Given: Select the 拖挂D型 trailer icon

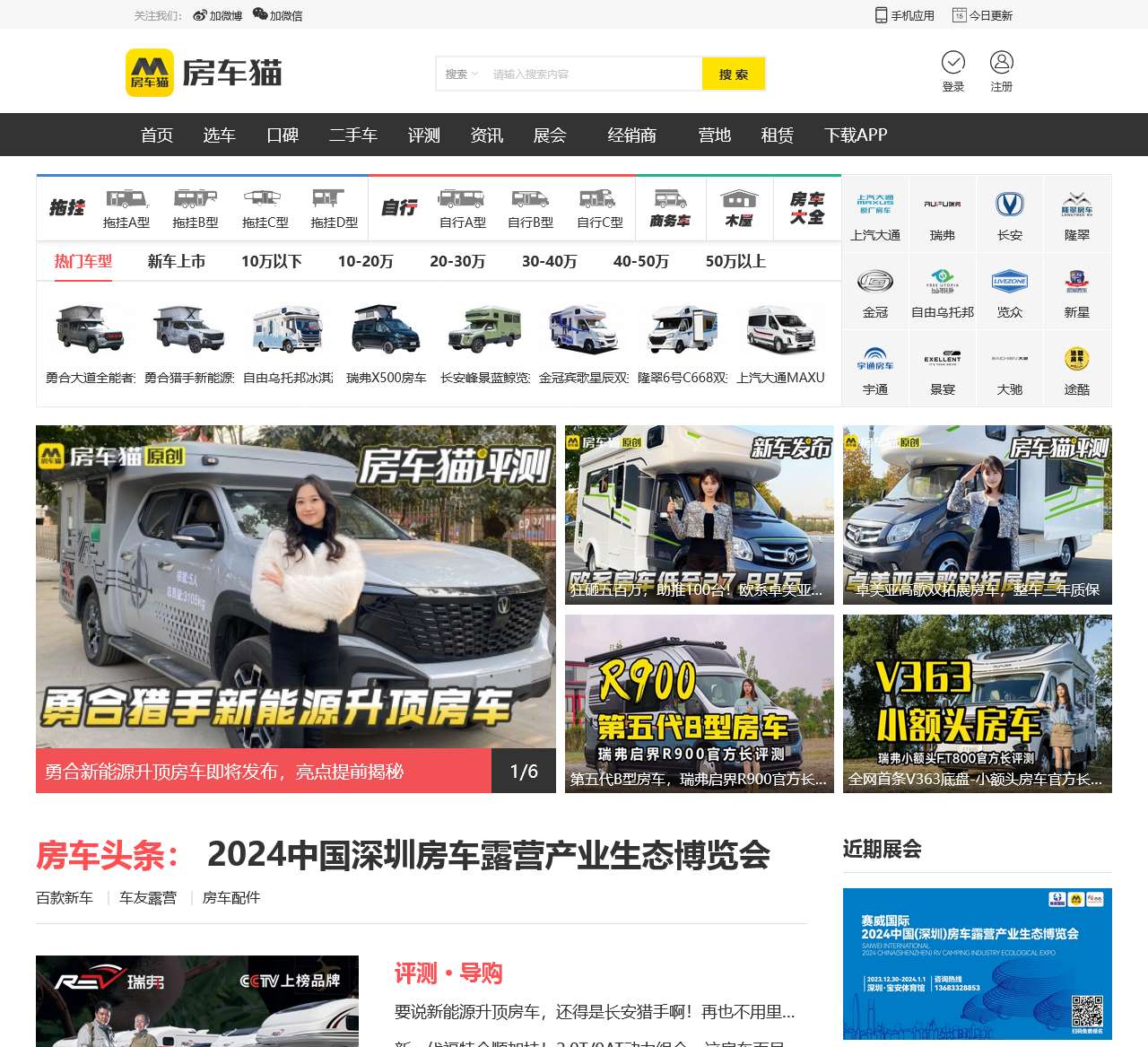Looking at the screenshot, I should 328,198.
